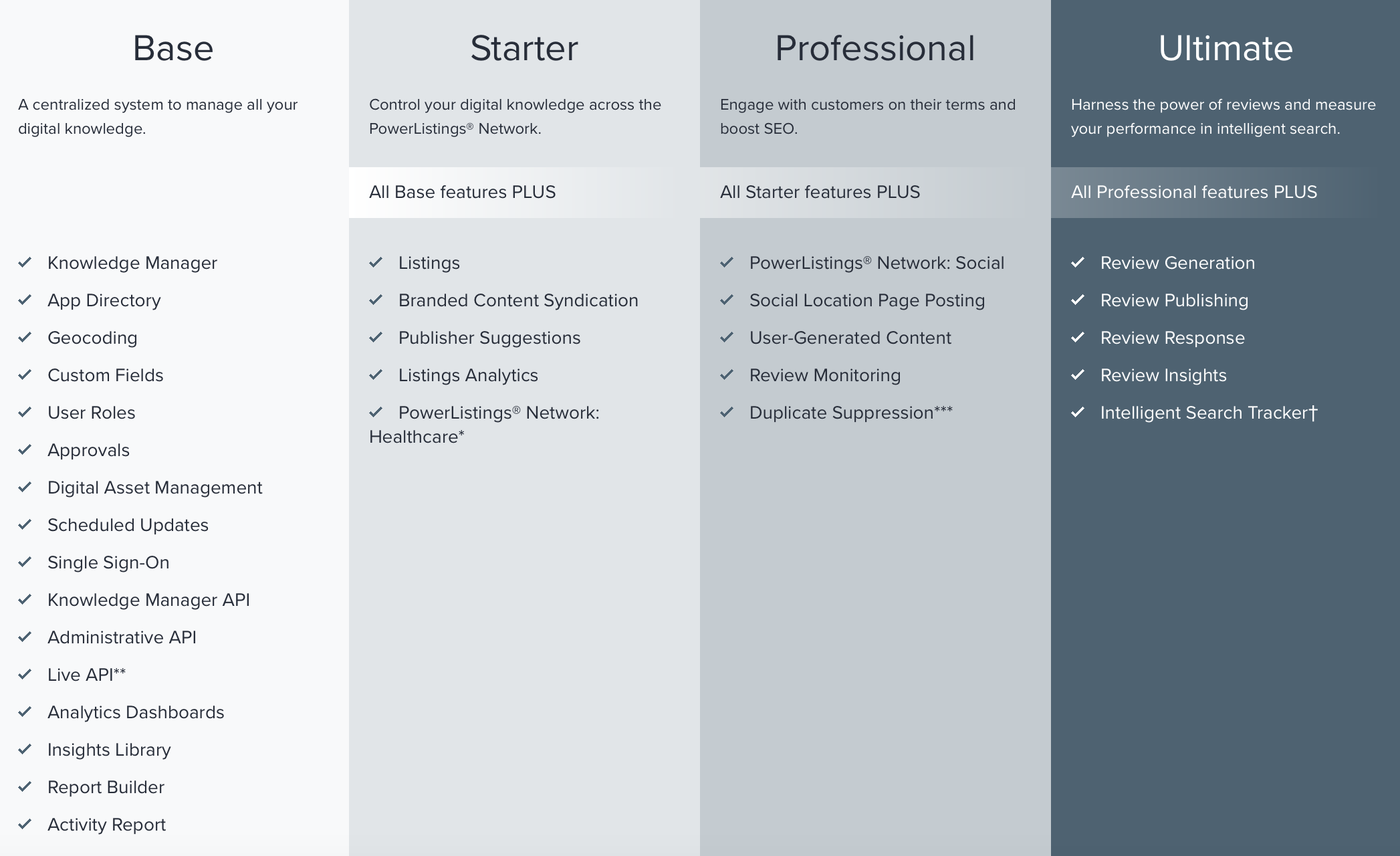Click the checkmark beside Duplicate Suppression
The height and width of the screenshot is (856, 1400).
[727, 412]
